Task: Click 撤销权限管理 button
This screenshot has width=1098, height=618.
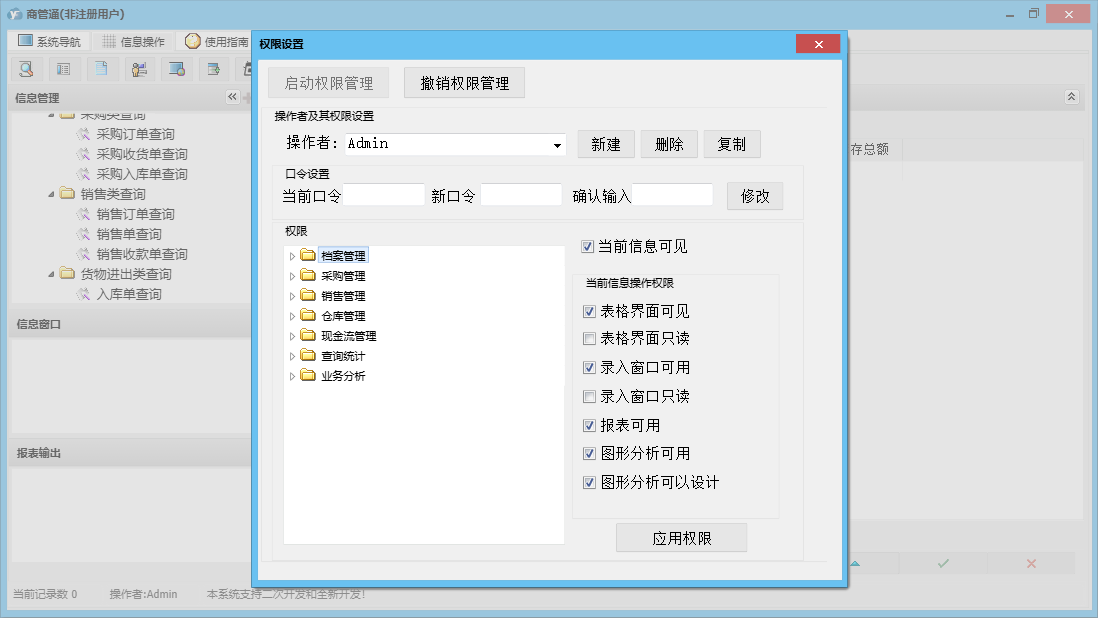Action: point(464,83)
